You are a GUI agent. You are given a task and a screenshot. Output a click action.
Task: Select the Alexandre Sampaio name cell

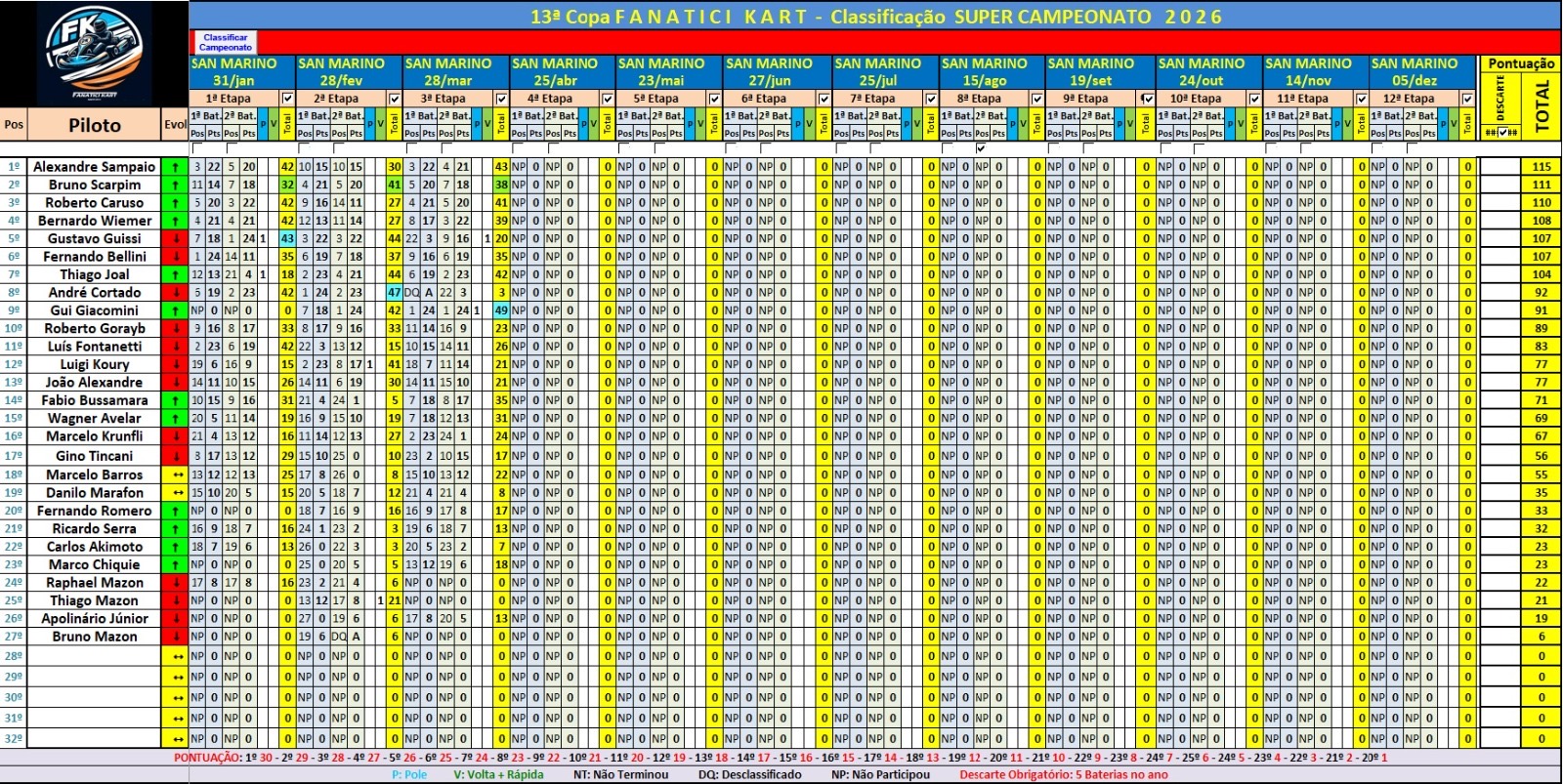click(x=95, y=167)
